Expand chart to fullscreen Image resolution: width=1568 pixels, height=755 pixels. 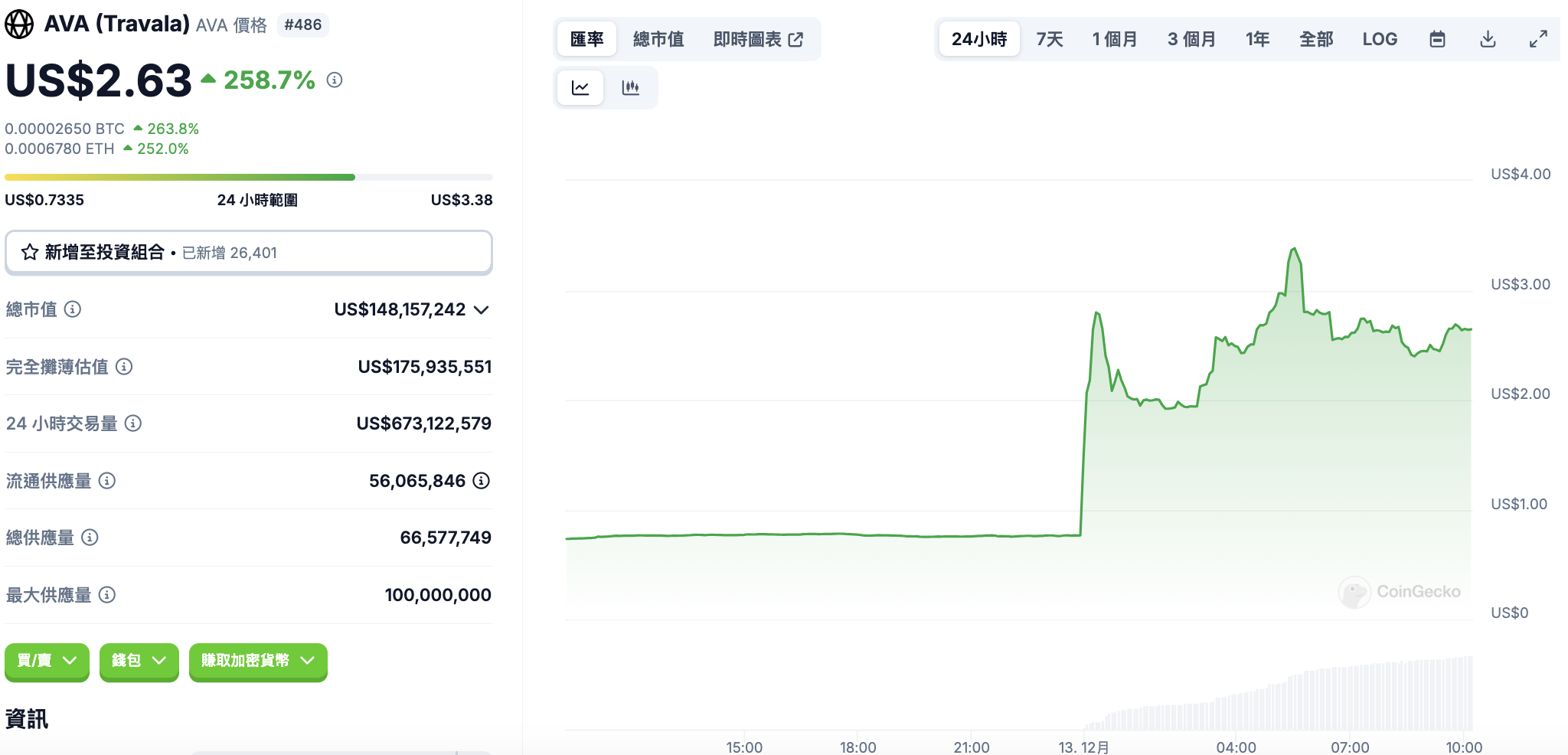tap(1538, 39)
